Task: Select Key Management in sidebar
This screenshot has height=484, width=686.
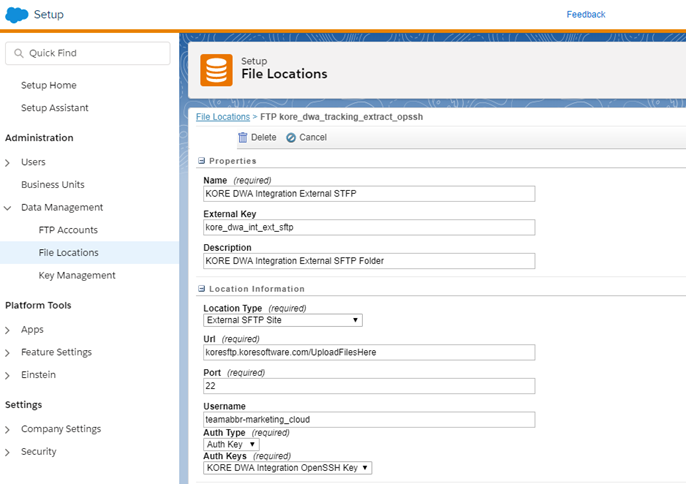Action: 77,275
